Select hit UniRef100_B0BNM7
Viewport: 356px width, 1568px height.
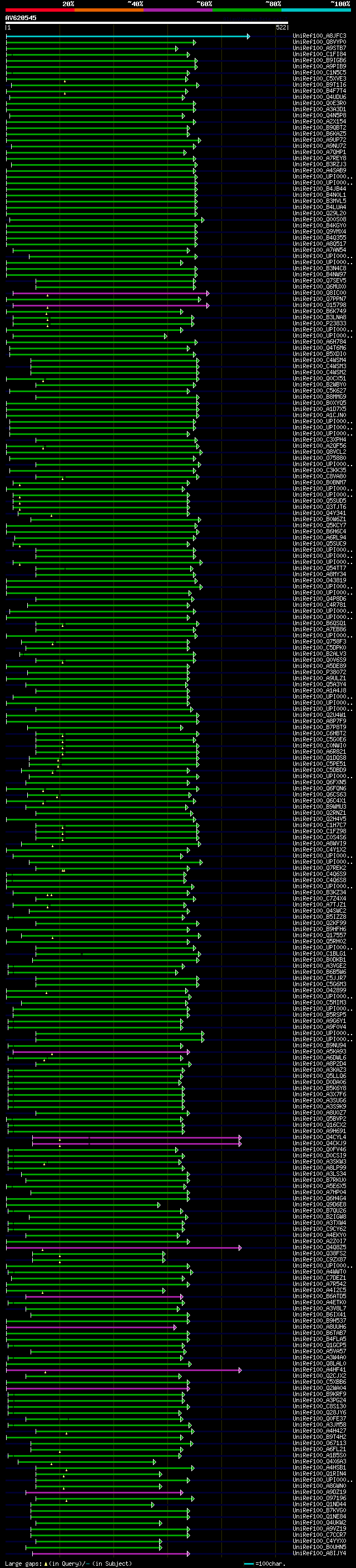click(319, 483)
